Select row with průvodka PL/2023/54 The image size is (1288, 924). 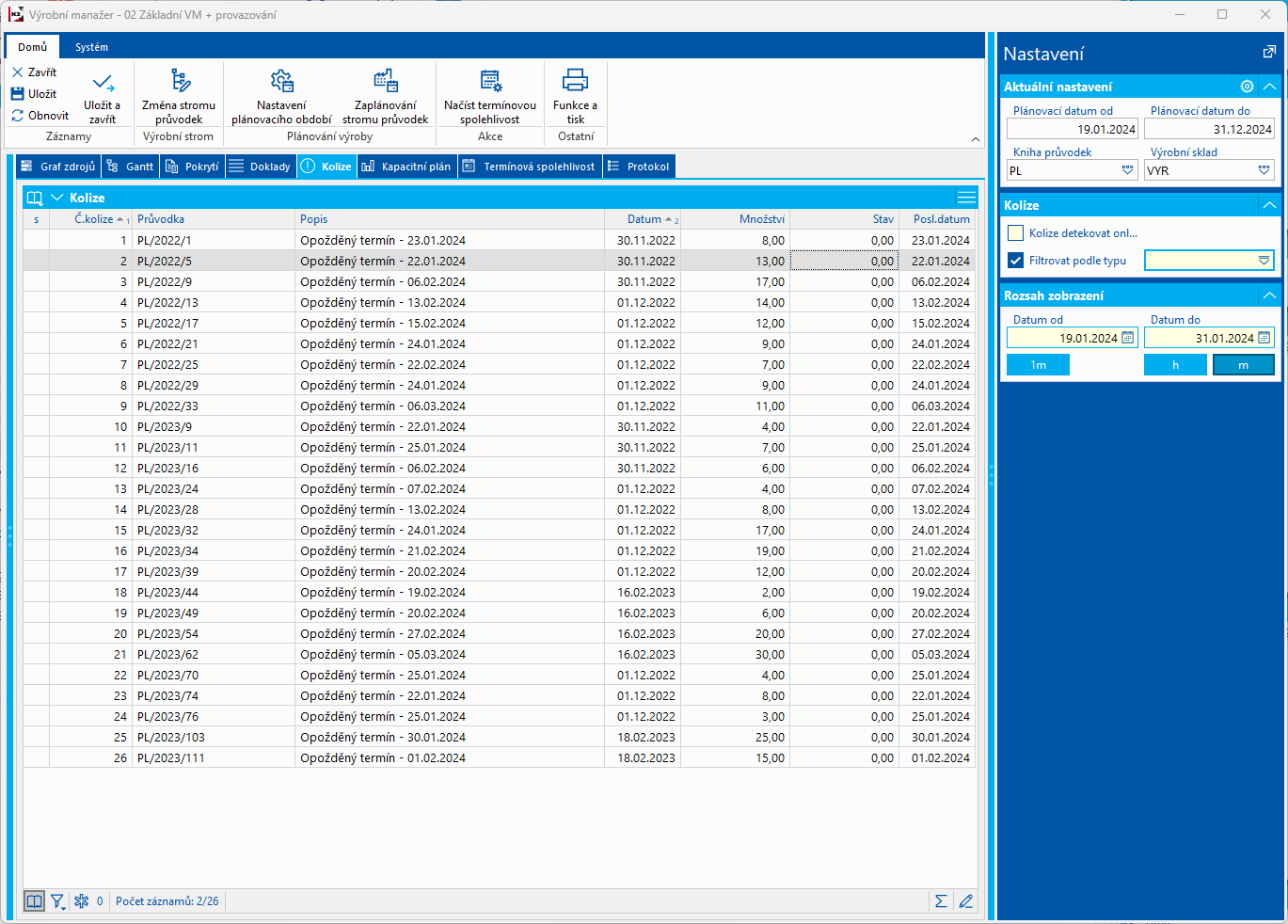pos(167,634)
